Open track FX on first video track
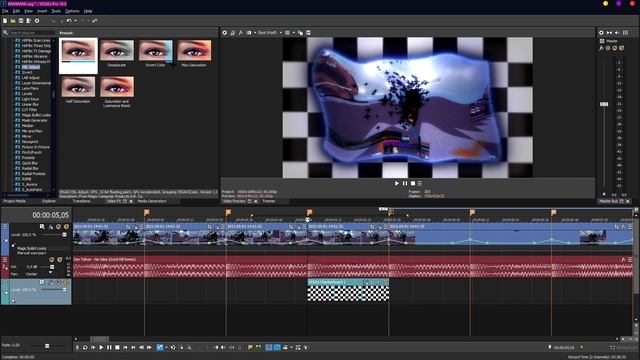Image resolution: width=640 pixels, height=360 pixels. pos(51,227)
